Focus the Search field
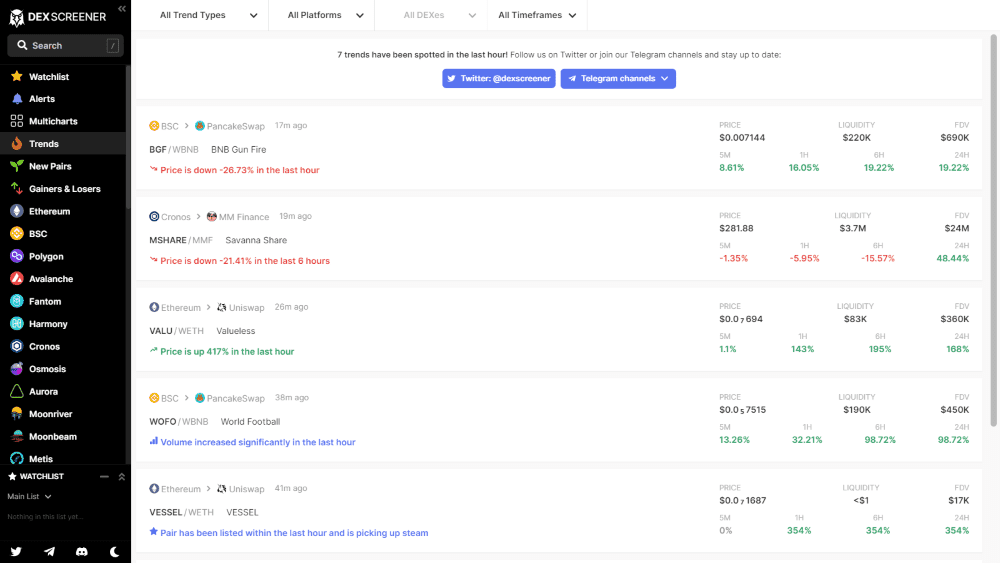The height and width of the screenshot is (563, 1000). click(65, 45)
